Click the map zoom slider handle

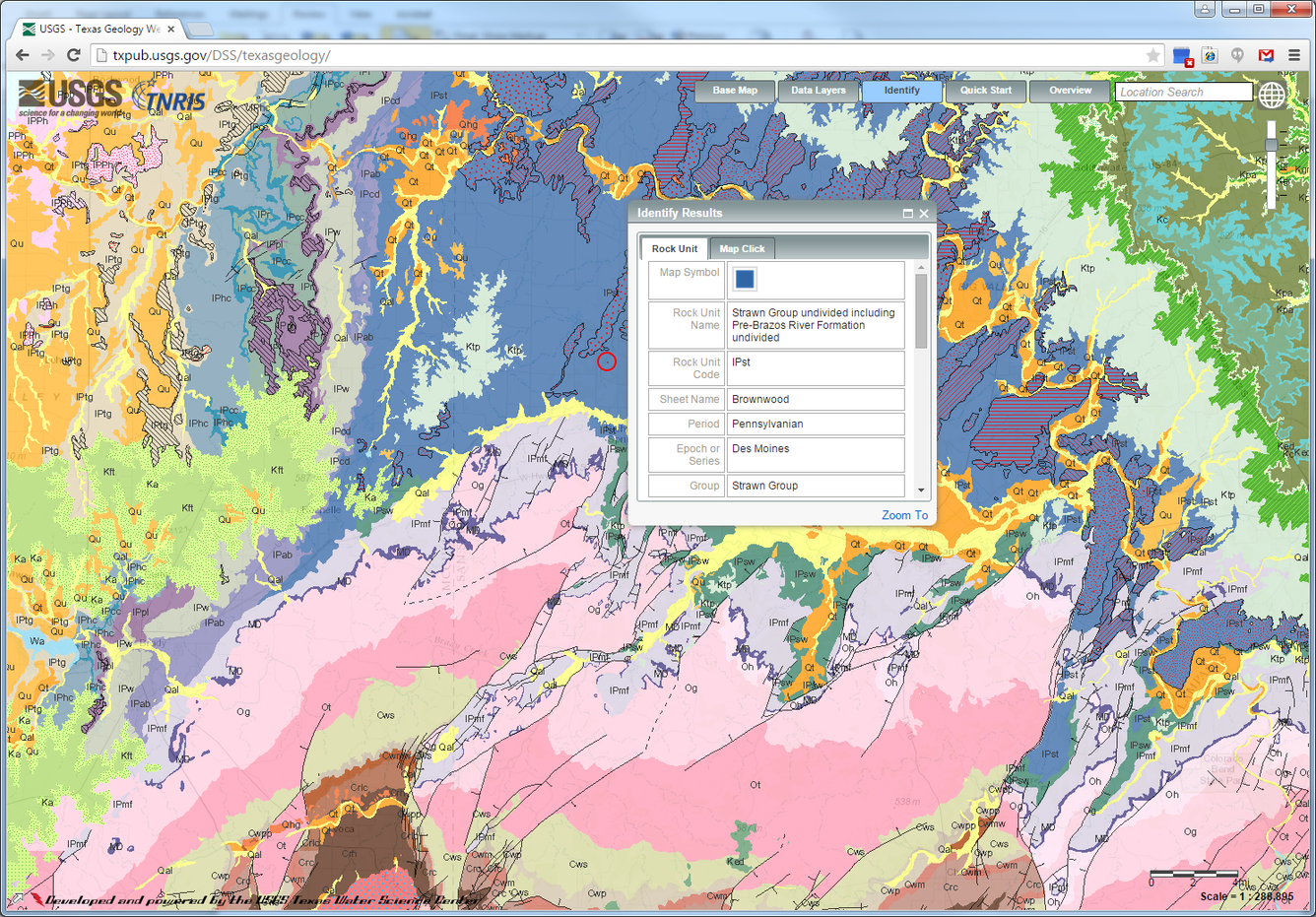pos(1272,144)
